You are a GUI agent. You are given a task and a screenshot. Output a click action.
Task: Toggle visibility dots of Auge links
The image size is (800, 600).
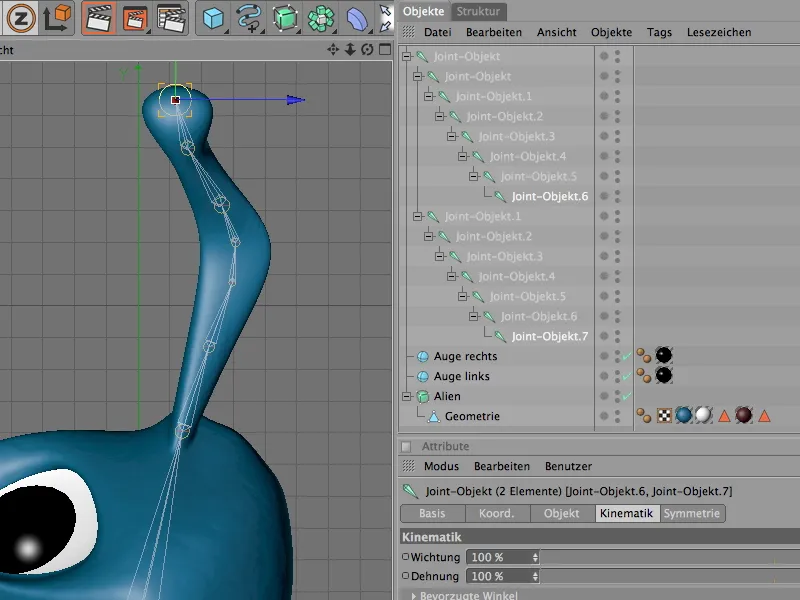617,376
